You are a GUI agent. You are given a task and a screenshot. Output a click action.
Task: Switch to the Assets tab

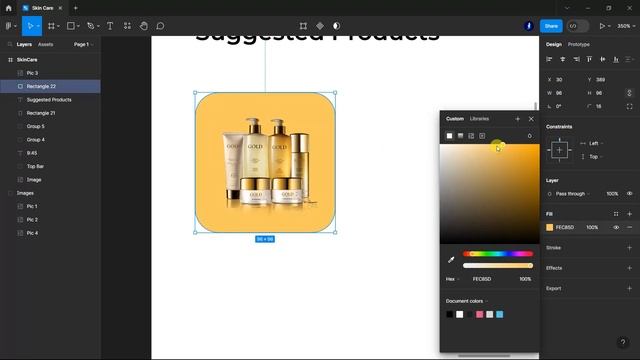[45, 44]
